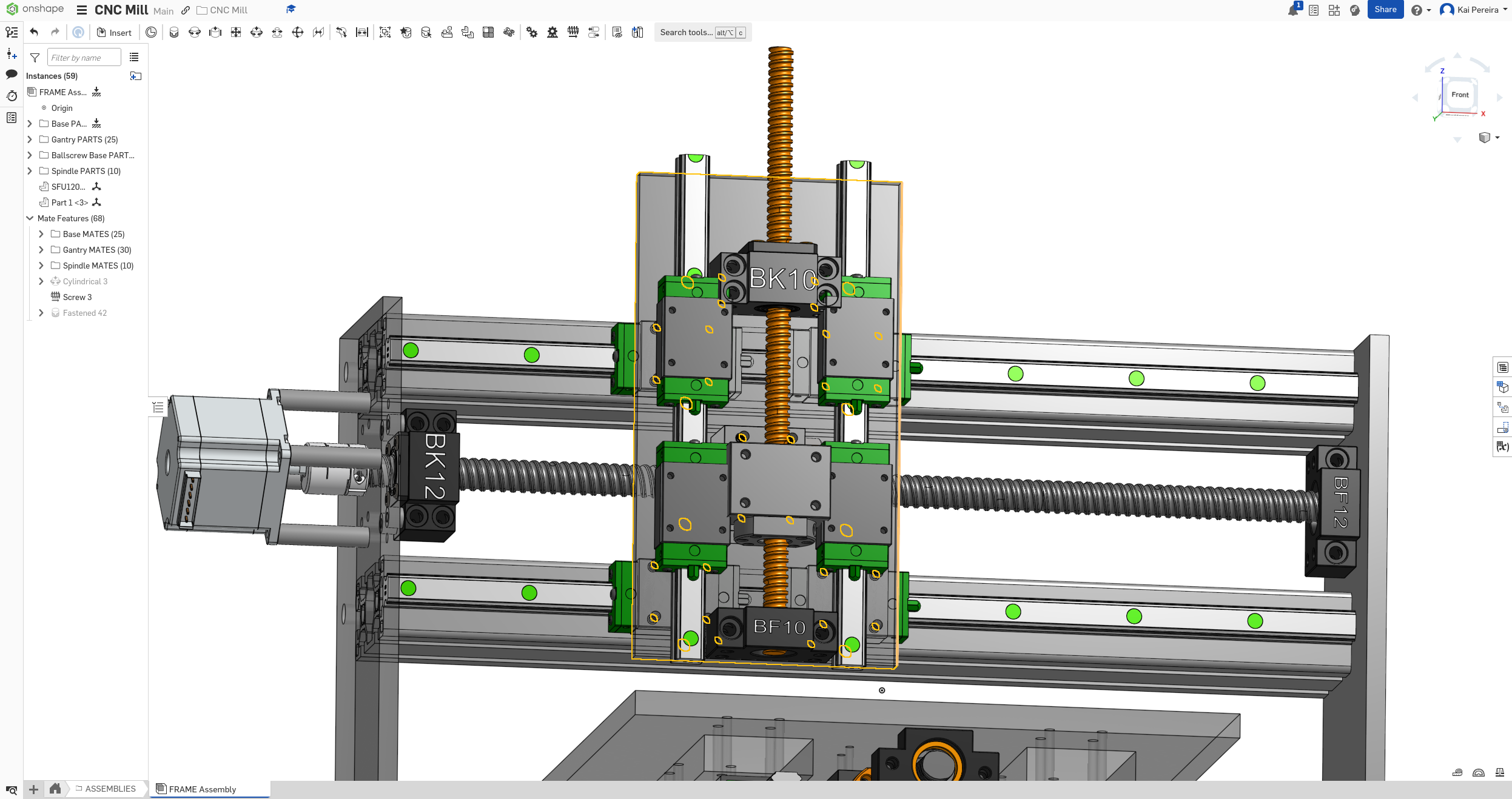Open the comments panel in left sidebar
1512x799 pixels.
[11, 74]
